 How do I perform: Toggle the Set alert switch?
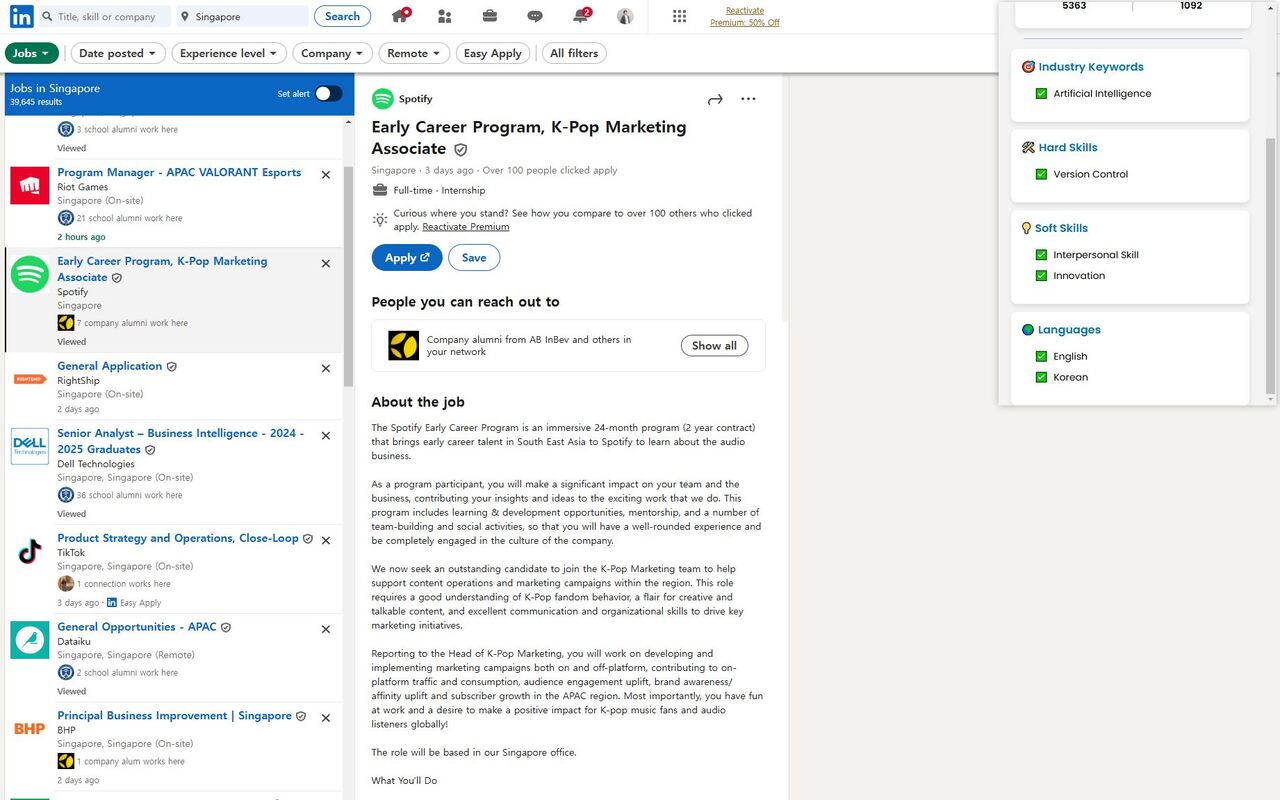coord(328,93)
